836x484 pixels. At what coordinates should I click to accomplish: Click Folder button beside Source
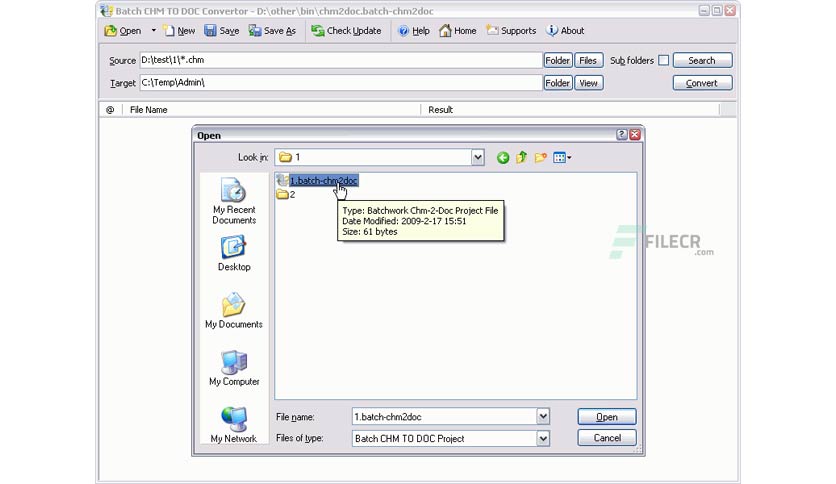tap(558, 60)
